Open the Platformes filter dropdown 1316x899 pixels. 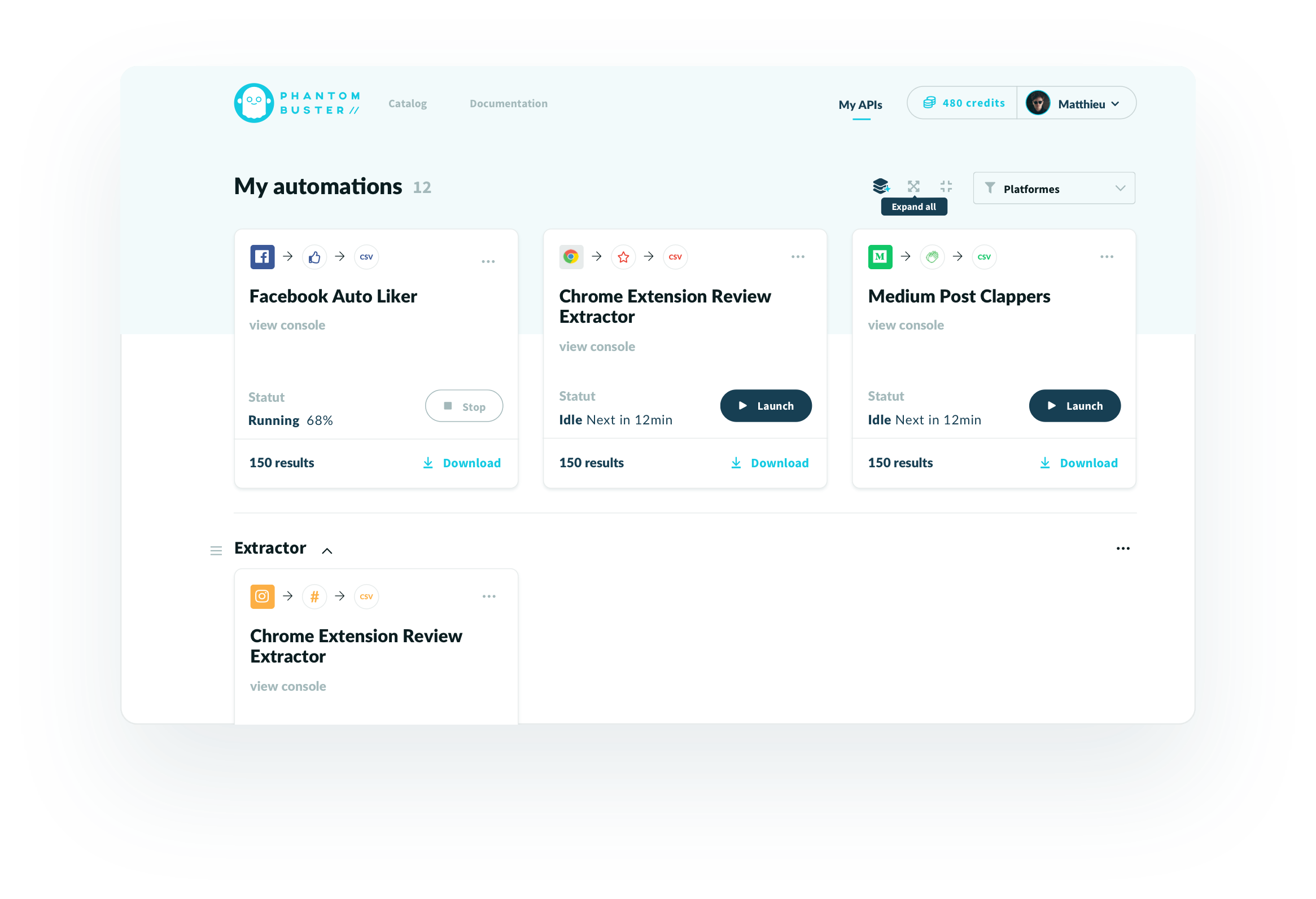1054,188
